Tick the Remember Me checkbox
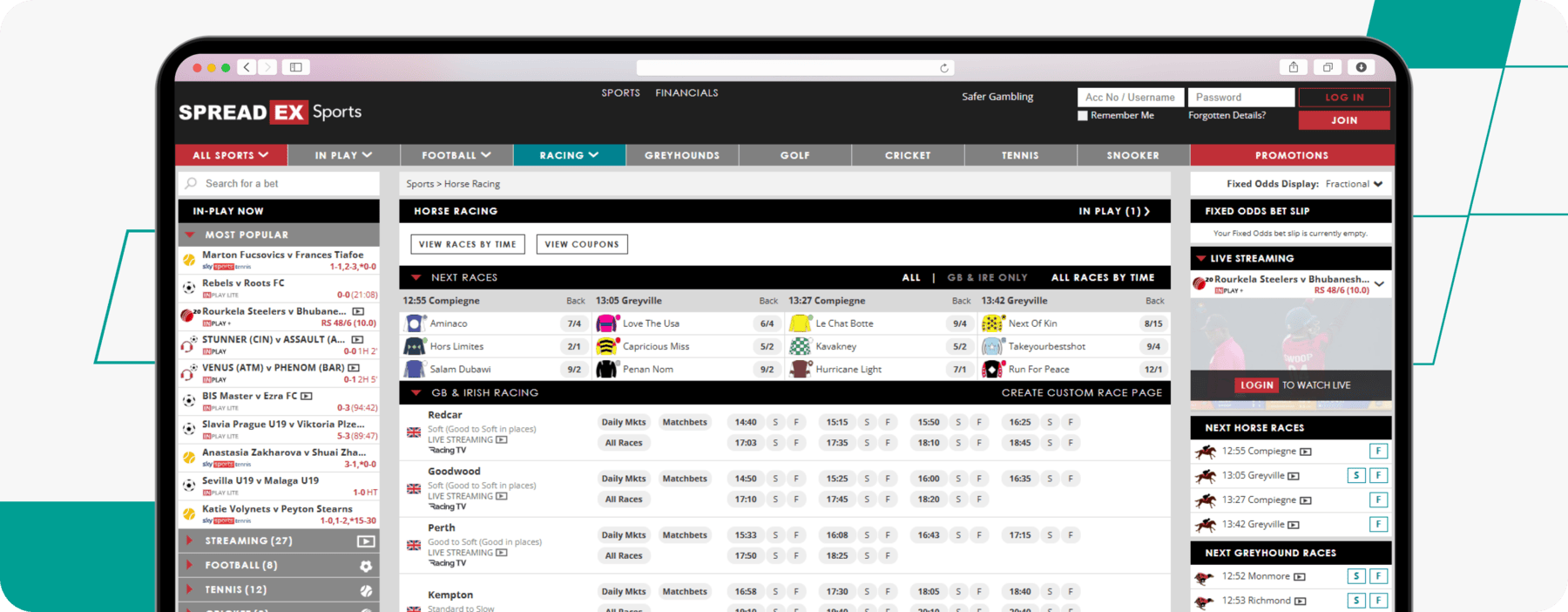Screen dimensions: 1568x612 [1083, 115]
